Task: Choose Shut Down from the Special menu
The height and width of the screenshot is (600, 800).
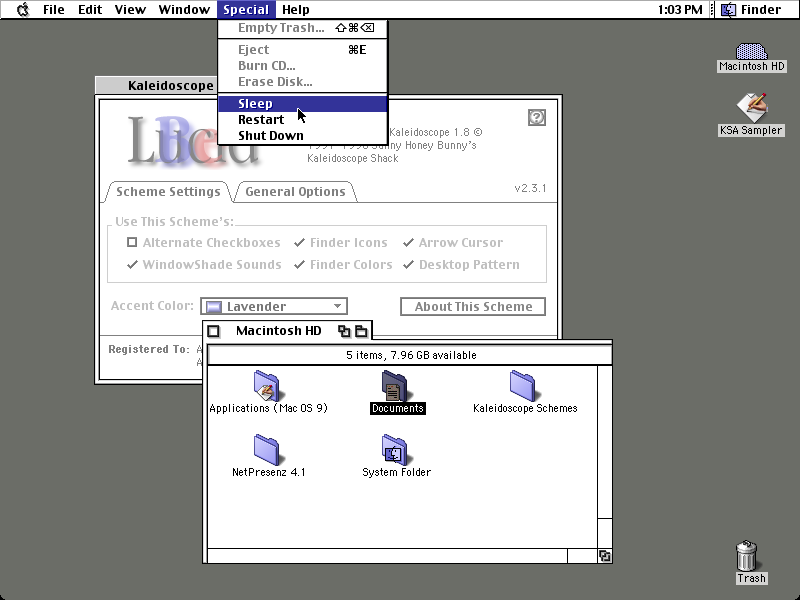Action: (303, 135)
